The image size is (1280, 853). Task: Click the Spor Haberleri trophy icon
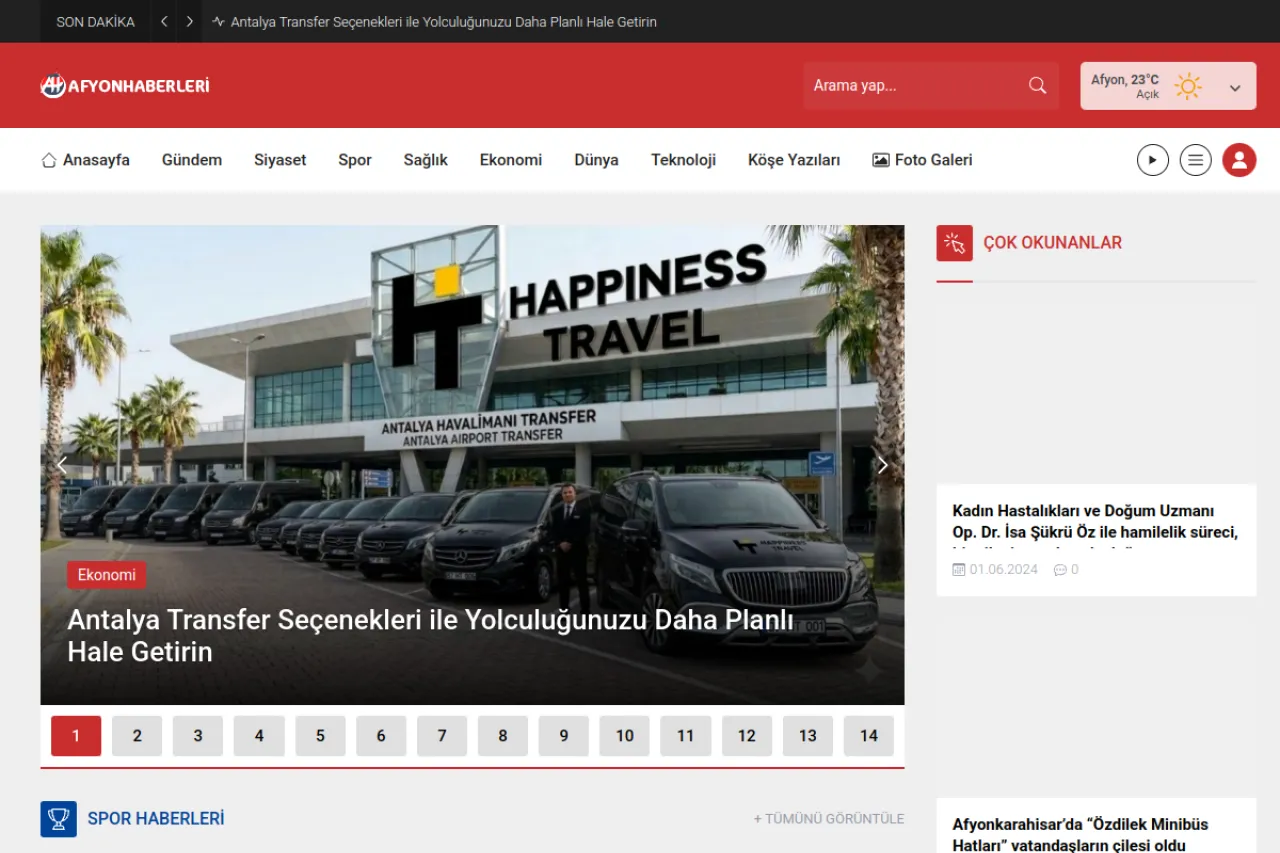pos(58,819)
